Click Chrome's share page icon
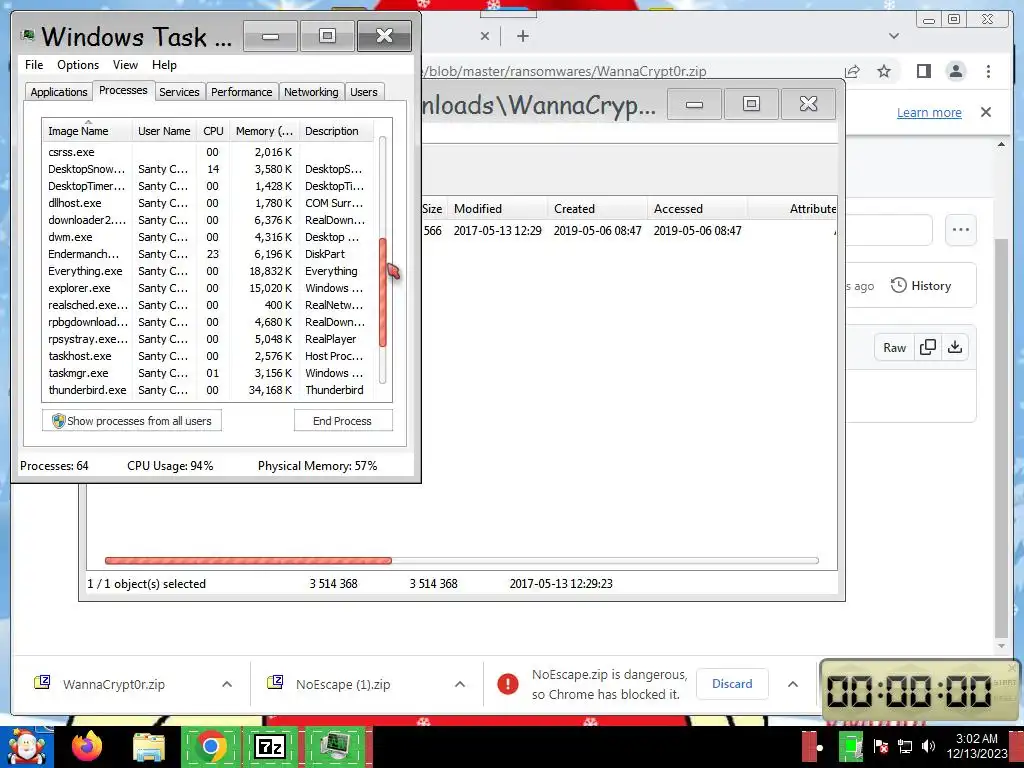The image size is (1024, 768). click(x=852, y=71)
